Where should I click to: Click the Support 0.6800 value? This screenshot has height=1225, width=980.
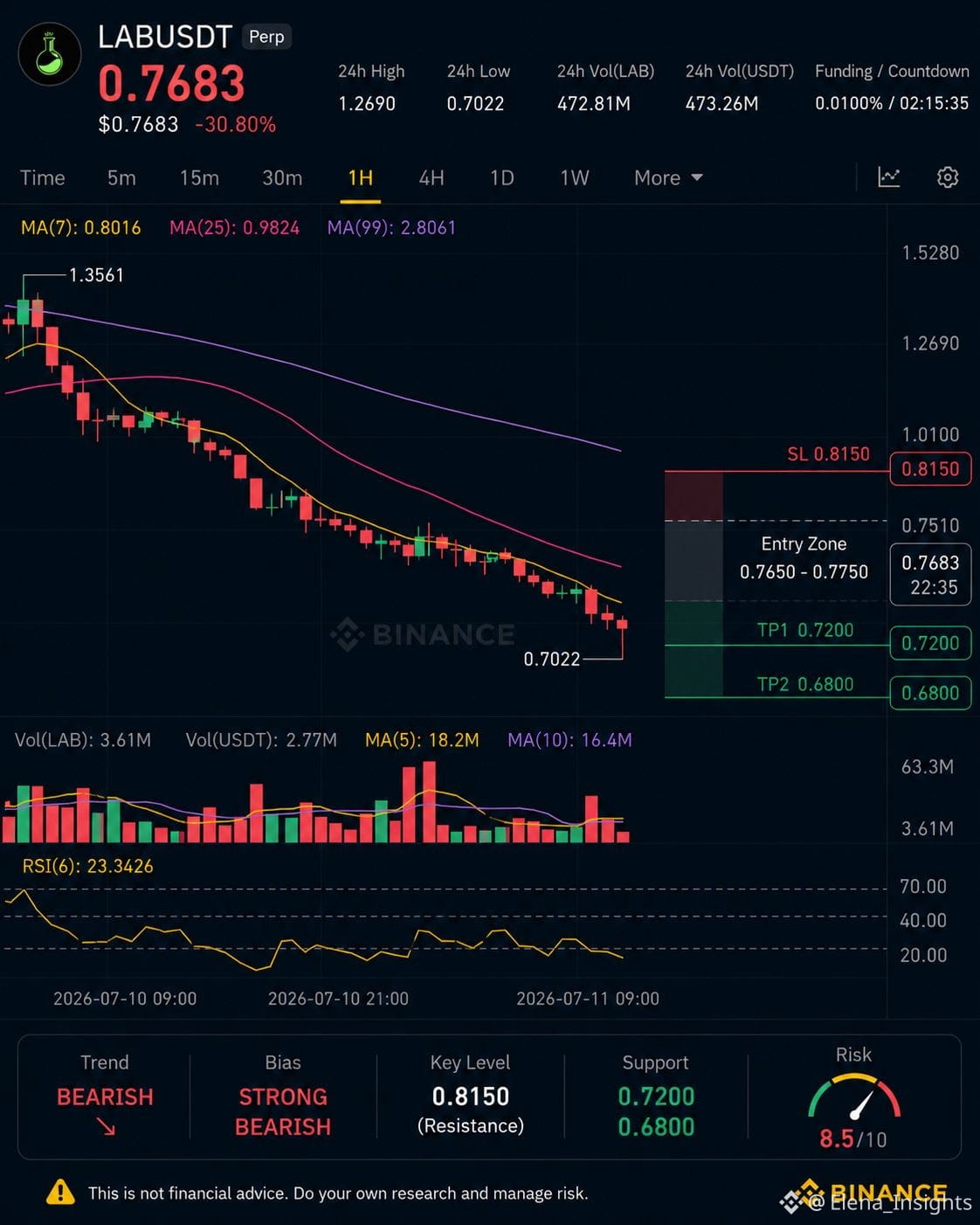[x=656, y=1127]
